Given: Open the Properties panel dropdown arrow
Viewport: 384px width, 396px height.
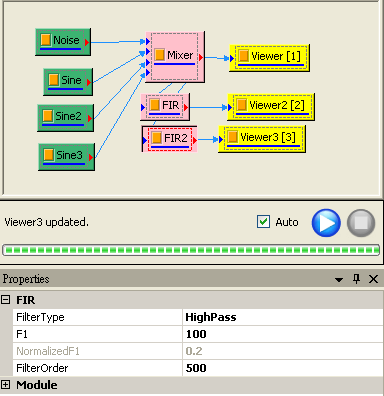Looking at the screenshot, I should pos(339,279).
